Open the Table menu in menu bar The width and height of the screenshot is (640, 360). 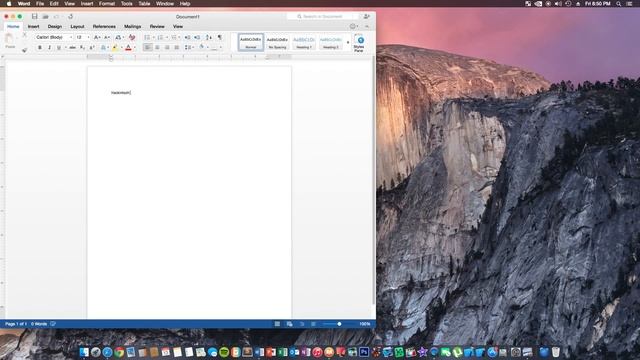[144, 4]
